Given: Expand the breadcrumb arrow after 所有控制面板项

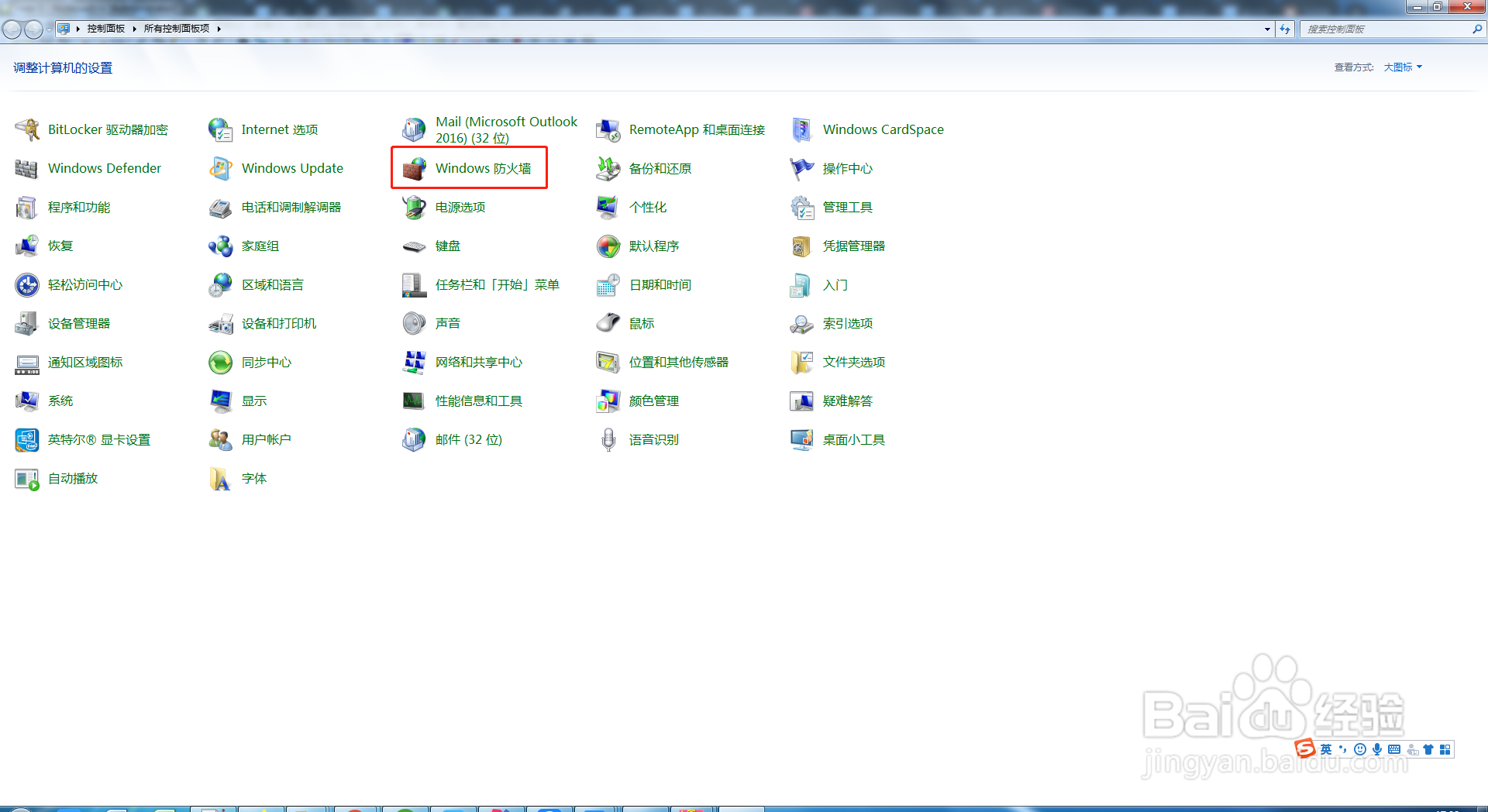Looking at the screenshot, I should click(x=219, y=28).
